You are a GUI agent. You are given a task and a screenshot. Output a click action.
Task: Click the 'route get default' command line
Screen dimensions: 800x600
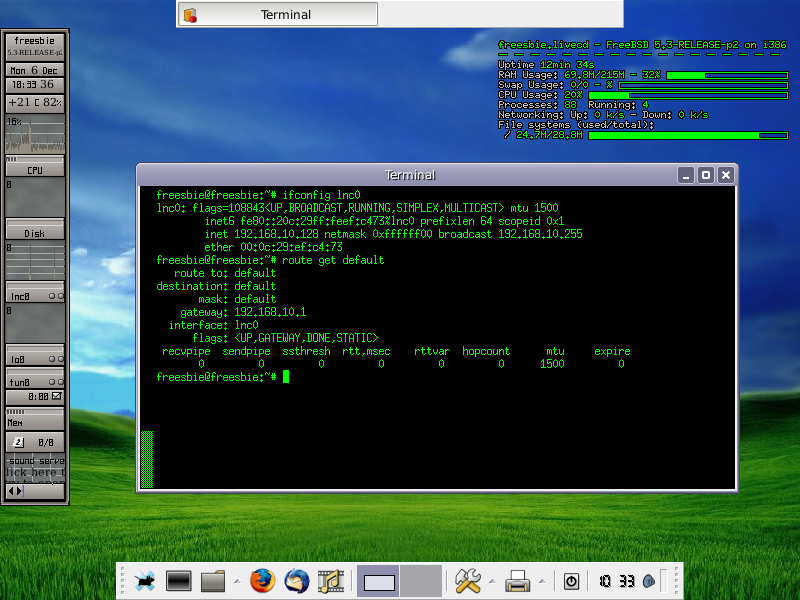coord(270,260)
